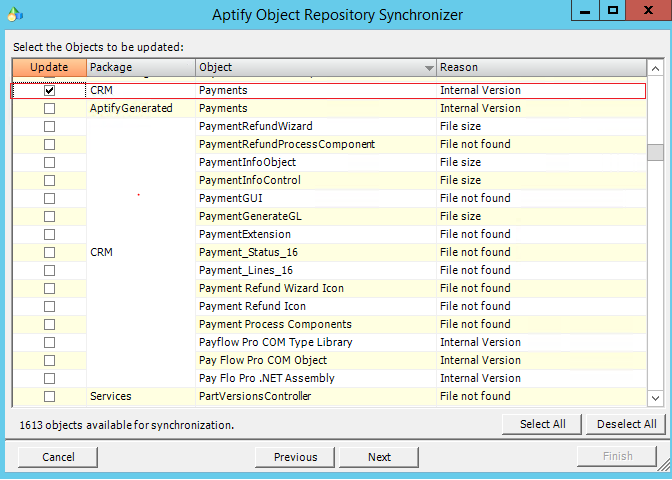The width and height of the screenshot is (672, 480).
Task: Click File size reason for PaymentRefundWizard
Action: 460,126
